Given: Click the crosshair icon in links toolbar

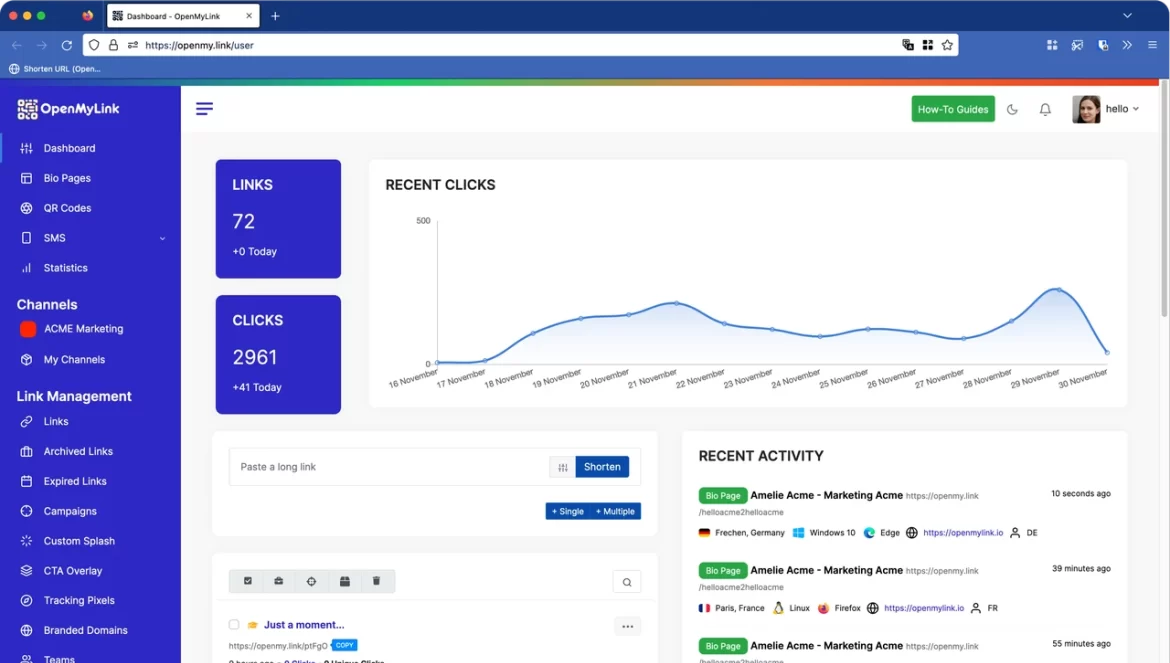Looking at the screenshot, I should click(311, 581).
